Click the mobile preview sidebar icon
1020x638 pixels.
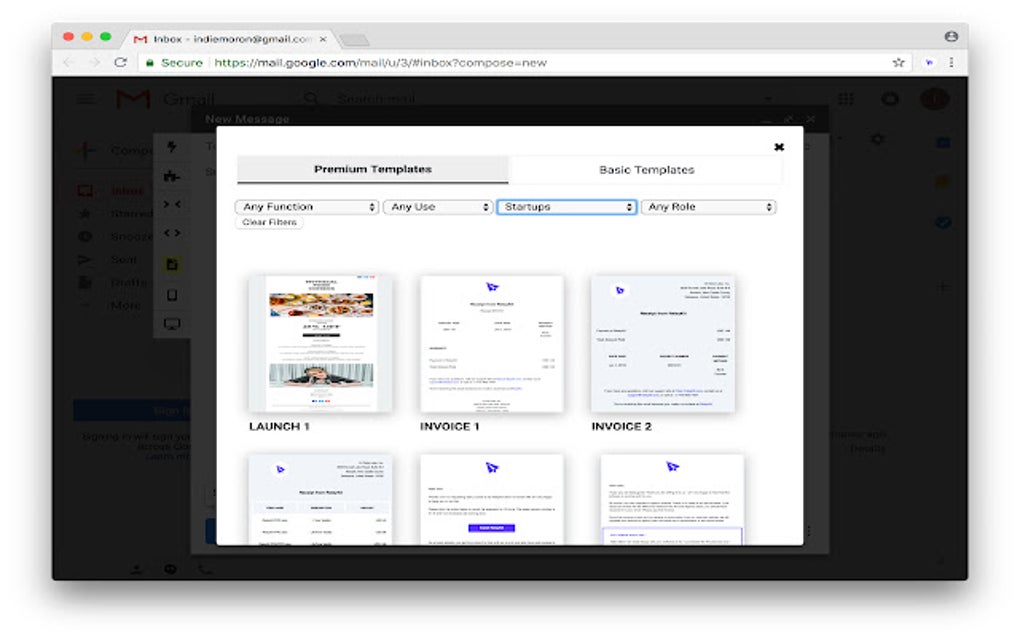[x=172, y=295]
